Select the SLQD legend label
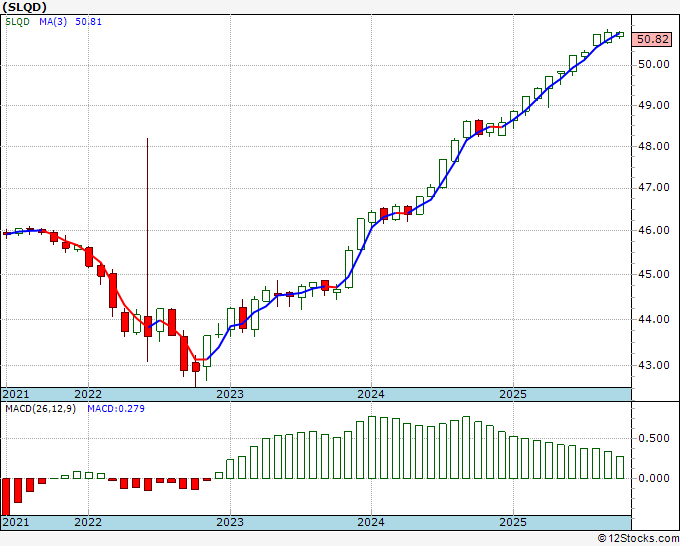680x546 pixels. tap(17, 22)
